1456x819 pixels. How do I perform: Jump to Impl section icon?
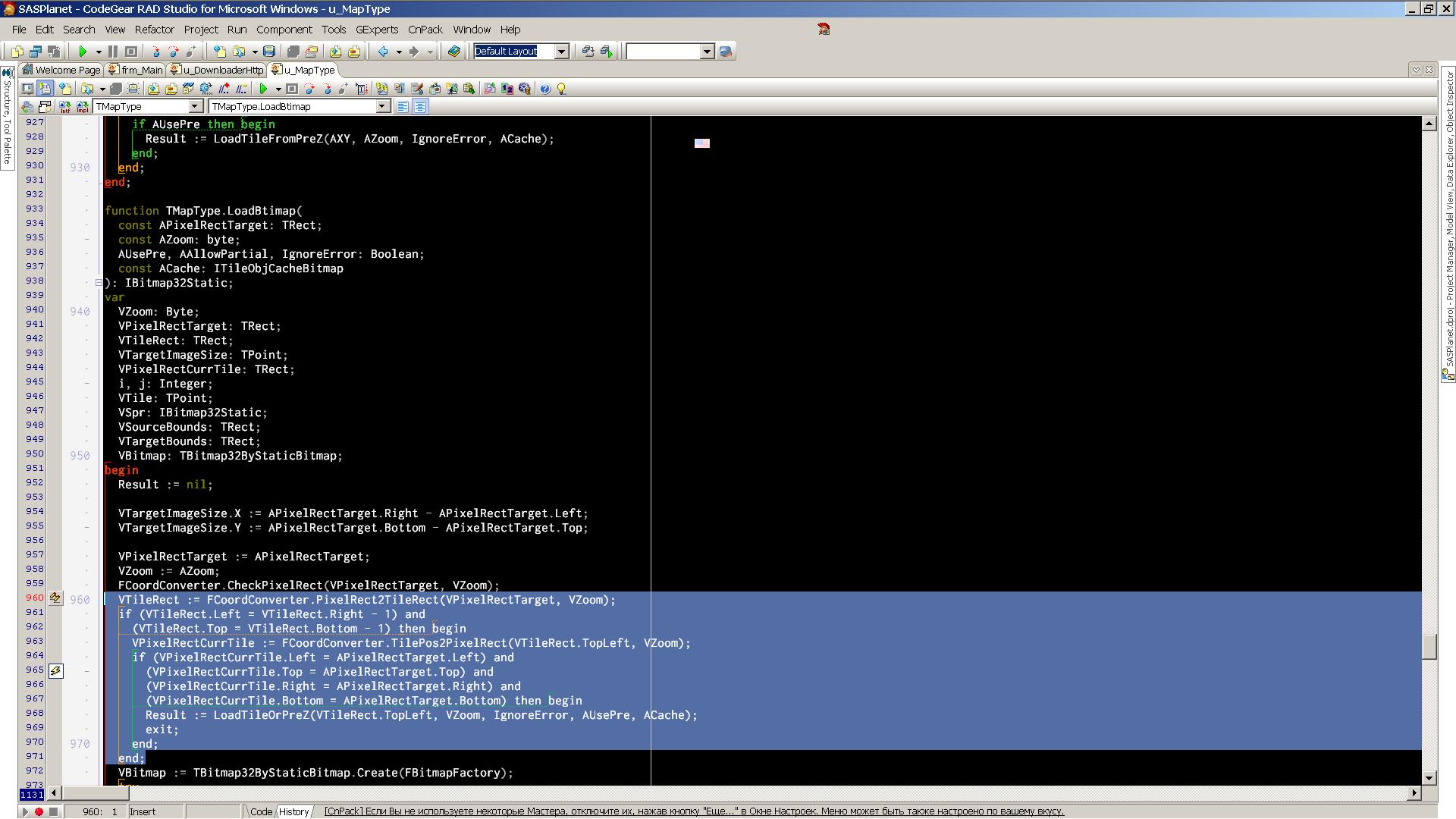coord(82,107)
